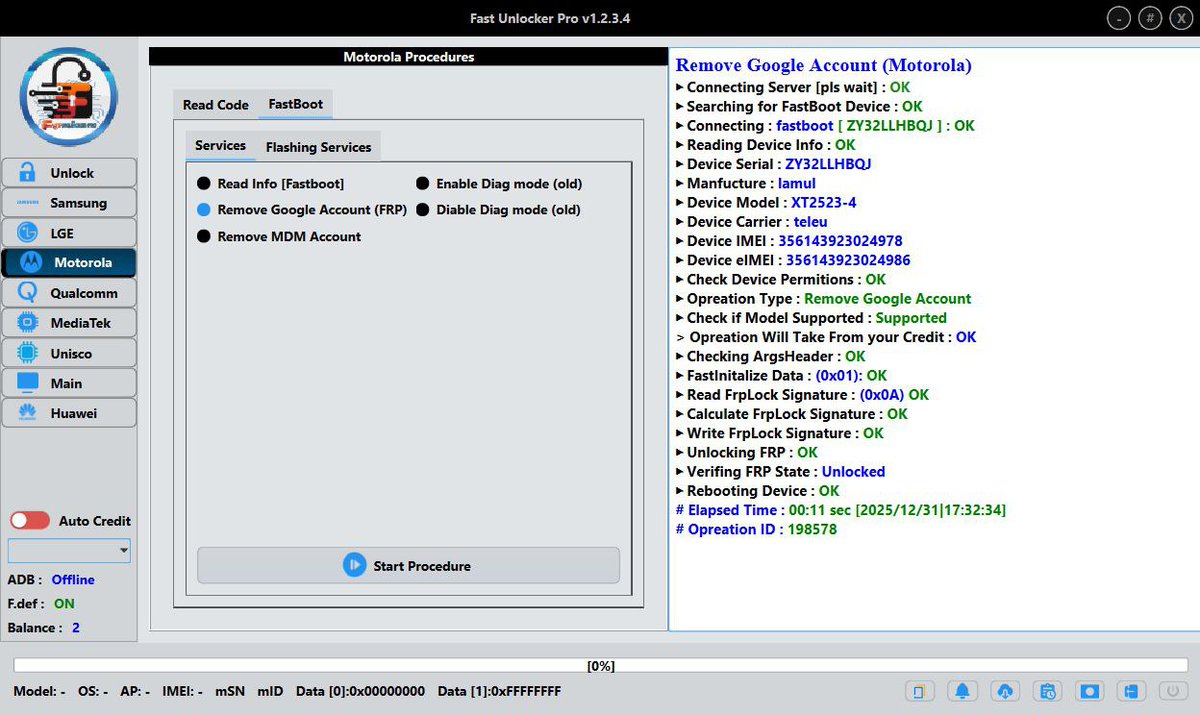1200x715 pixels.
Task: Open the clipboard history icon
Action: point(1047,691)
